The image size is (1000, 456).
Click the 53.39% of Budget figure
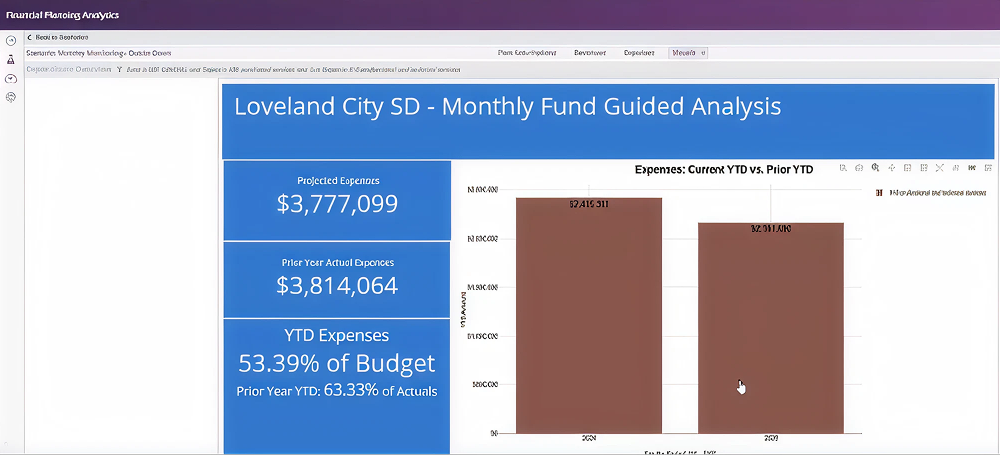337,363
